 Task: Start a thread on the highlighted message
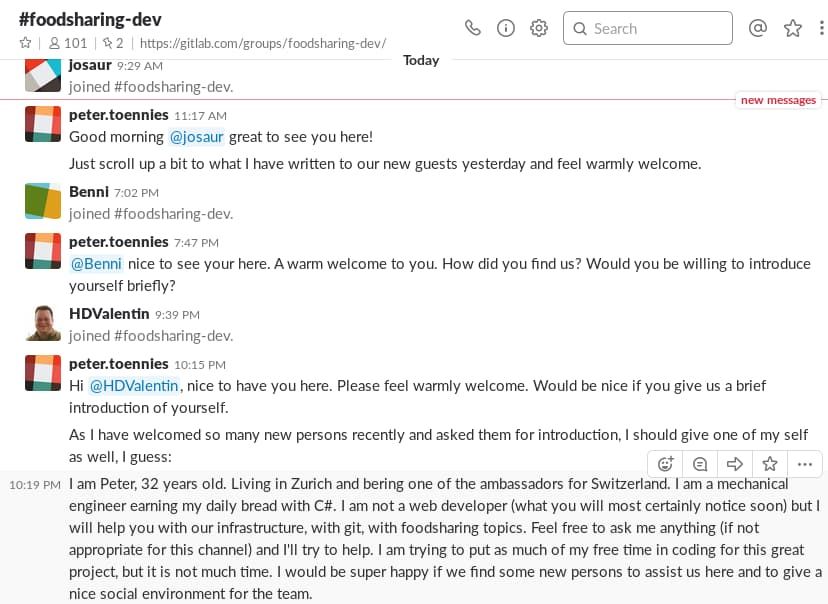coord(700,464)
